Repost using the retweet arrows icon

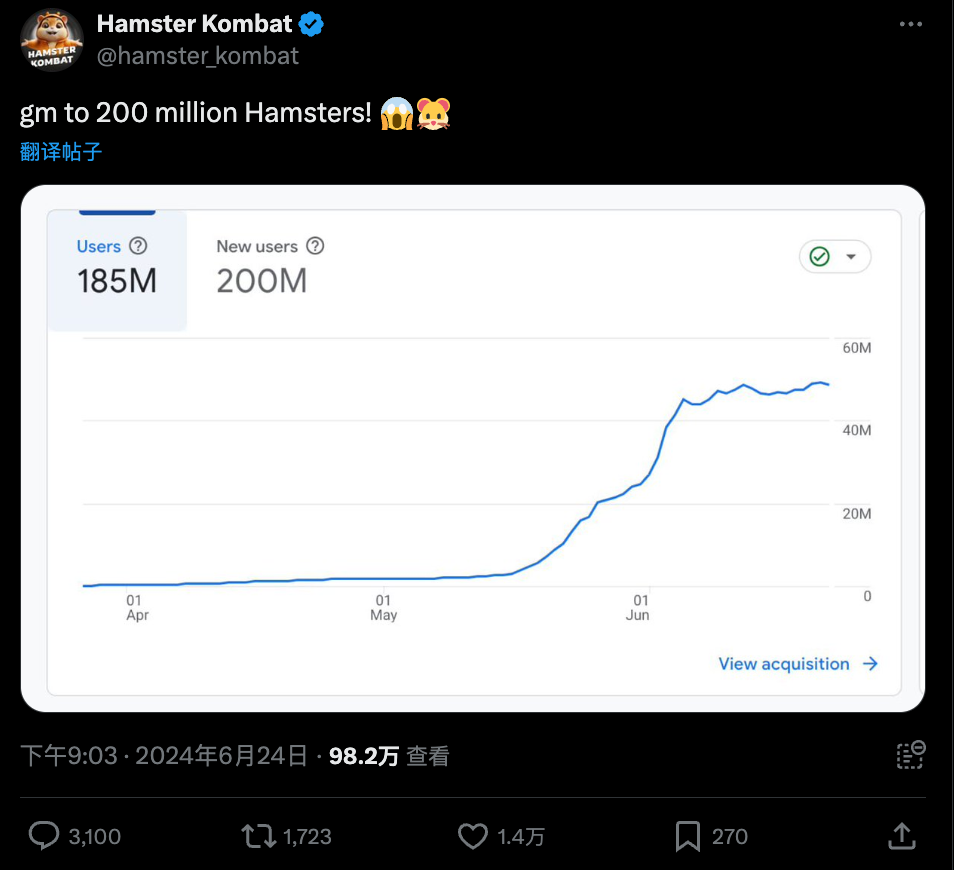(259, 836)
